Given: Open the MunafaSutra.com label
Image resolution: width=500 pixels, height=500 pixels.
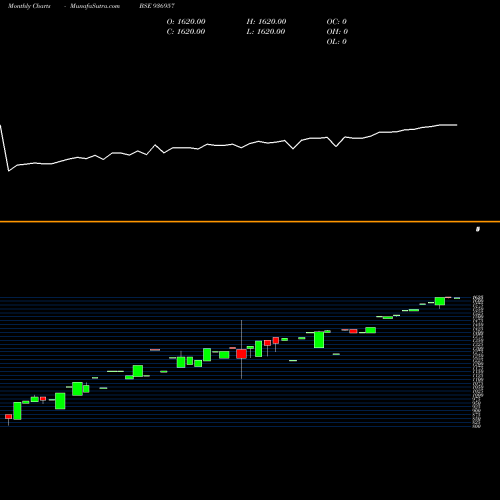Looking at the screenshot, I should pos(95,6).
